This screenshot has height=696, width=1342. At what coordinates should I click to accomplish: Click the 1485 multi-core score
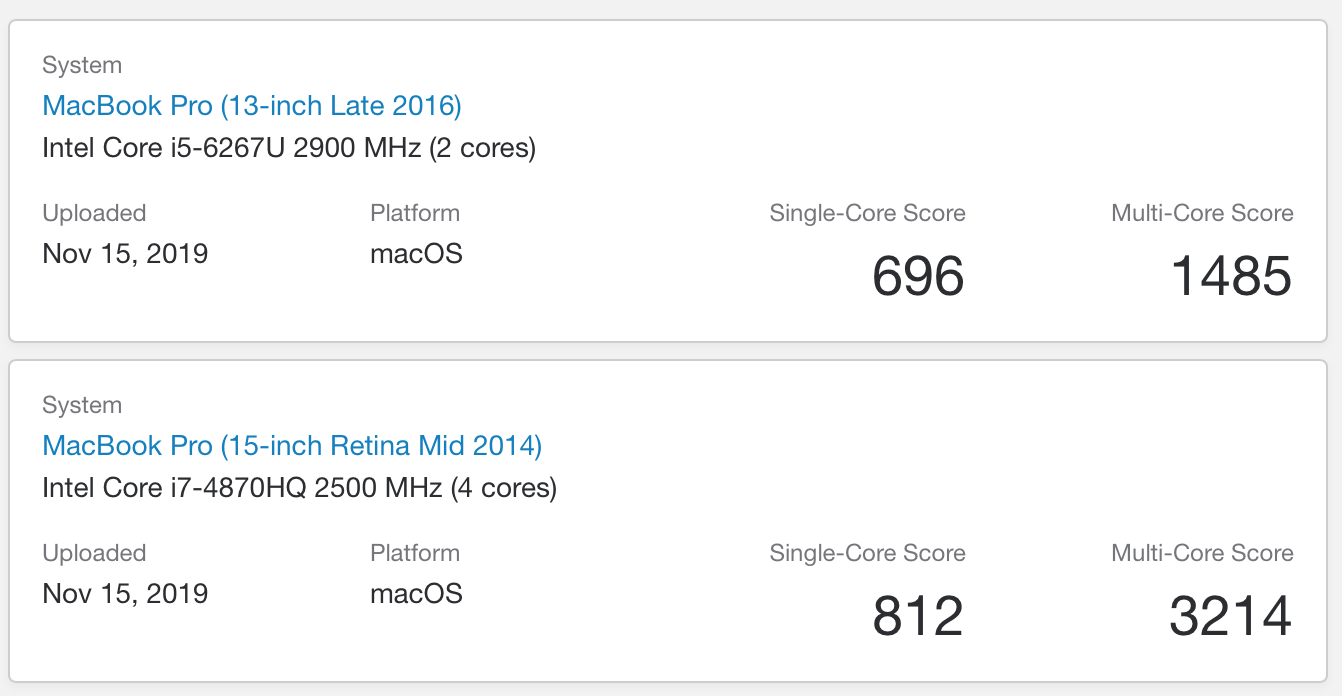click(1231, 276)
